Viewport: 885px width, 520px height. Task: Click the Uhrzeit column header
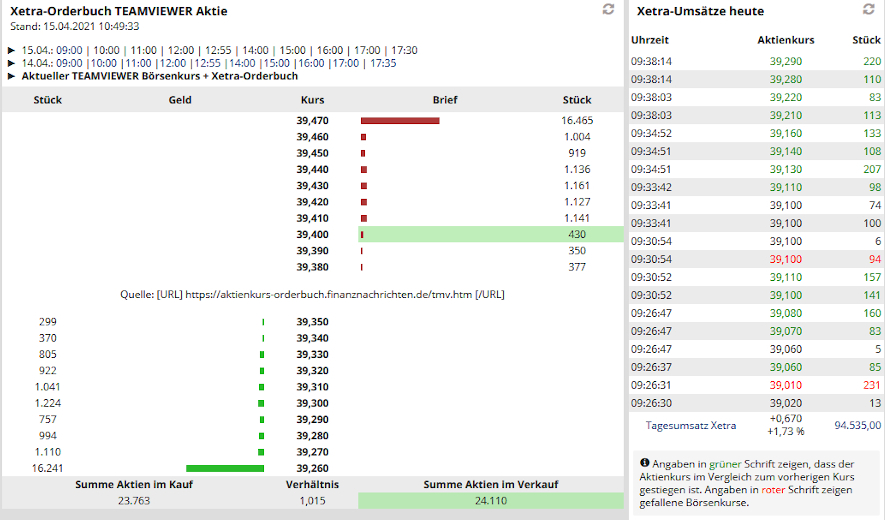(650, 40)
